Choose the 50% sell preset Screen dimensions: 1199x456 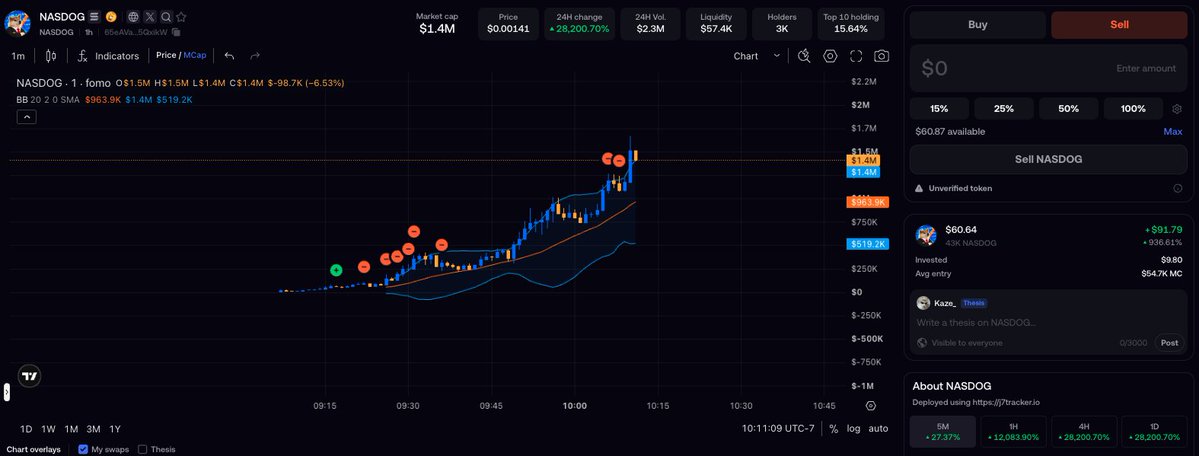(x=1068, y=109)
